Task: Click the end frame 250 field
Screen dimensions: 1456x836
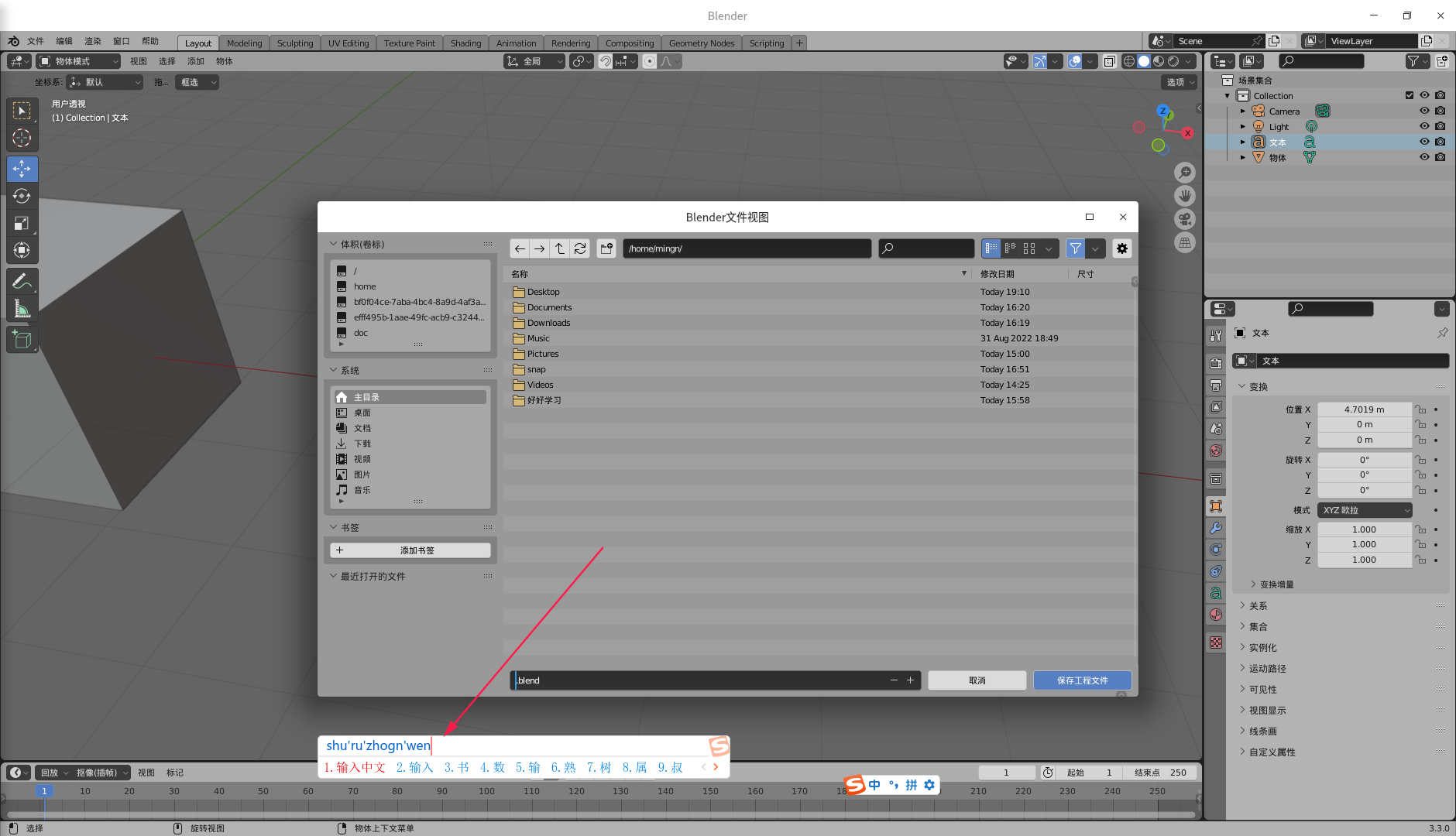Action: 1160,773
